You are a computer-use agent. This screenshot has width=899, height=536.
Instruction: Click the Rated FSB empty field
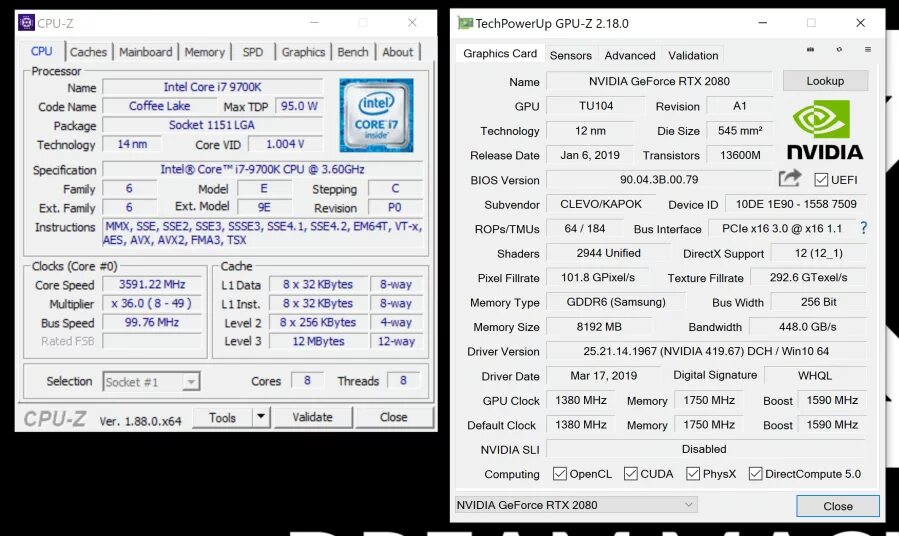point(152,341)
